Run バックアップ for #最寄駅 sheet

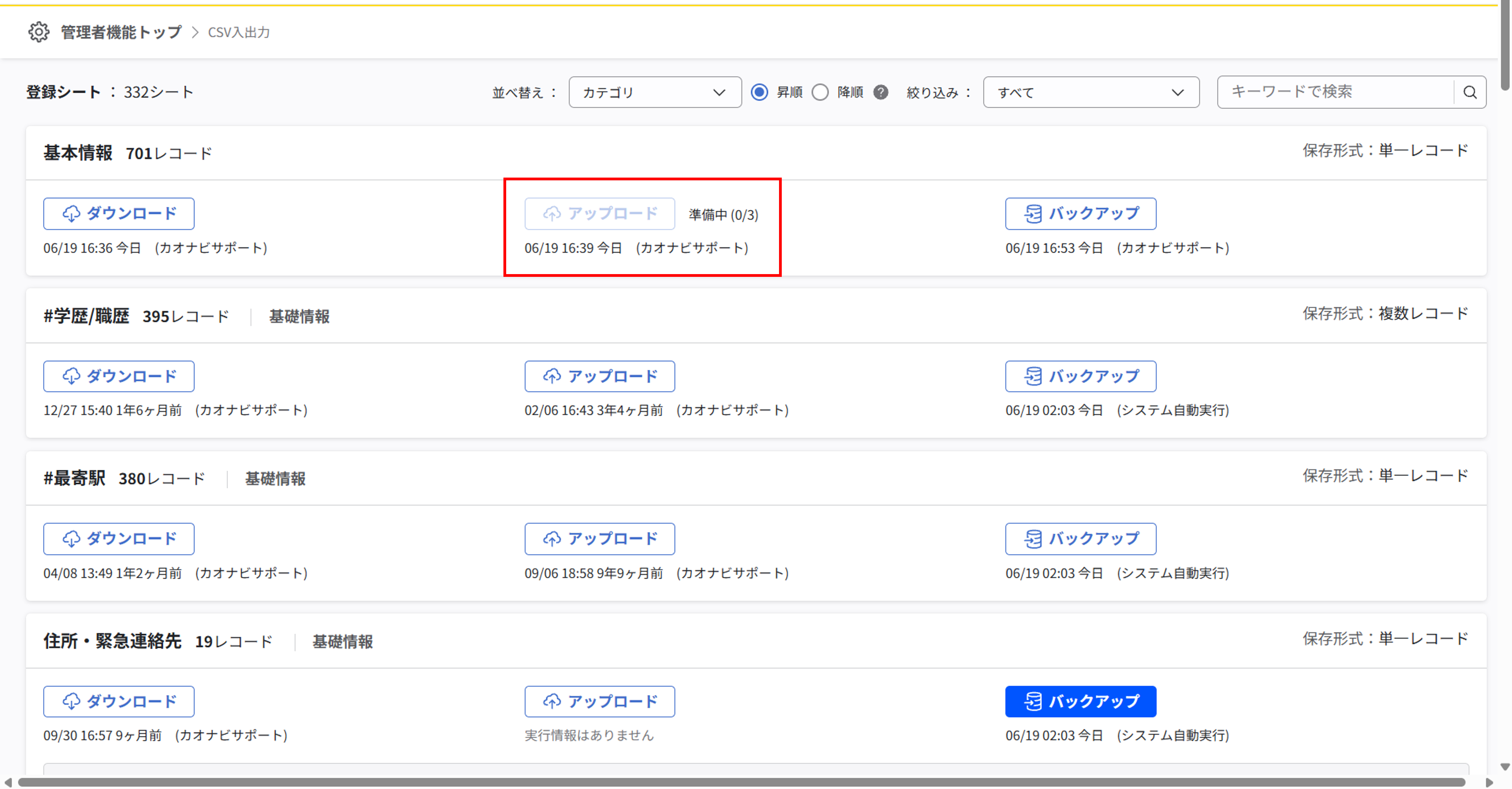click(1081, 539)
